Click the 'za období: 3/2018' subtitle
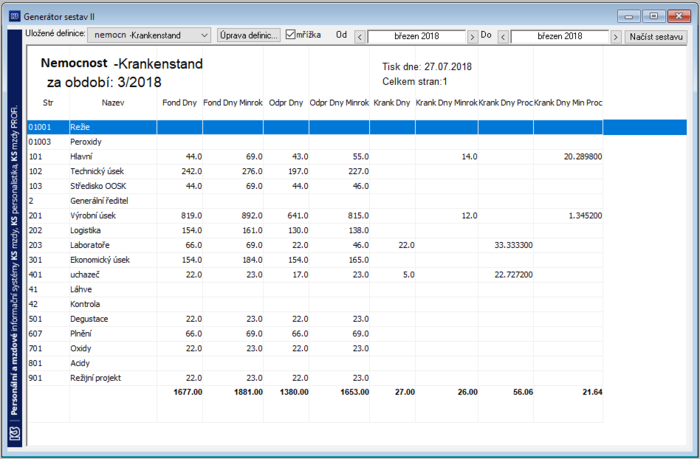The height and width of the screenshot is (459, 700). click(104, 83)
